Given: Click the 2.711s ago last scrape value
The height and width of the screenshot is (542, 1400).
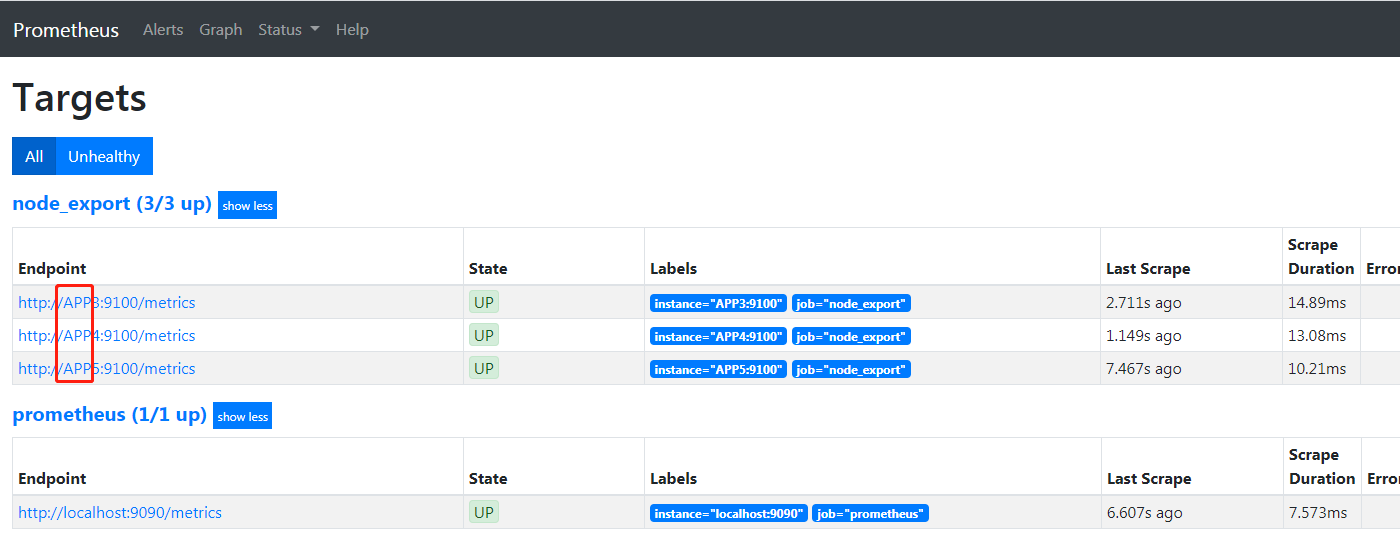Looking at the screenshot, I should point(1144,302).
